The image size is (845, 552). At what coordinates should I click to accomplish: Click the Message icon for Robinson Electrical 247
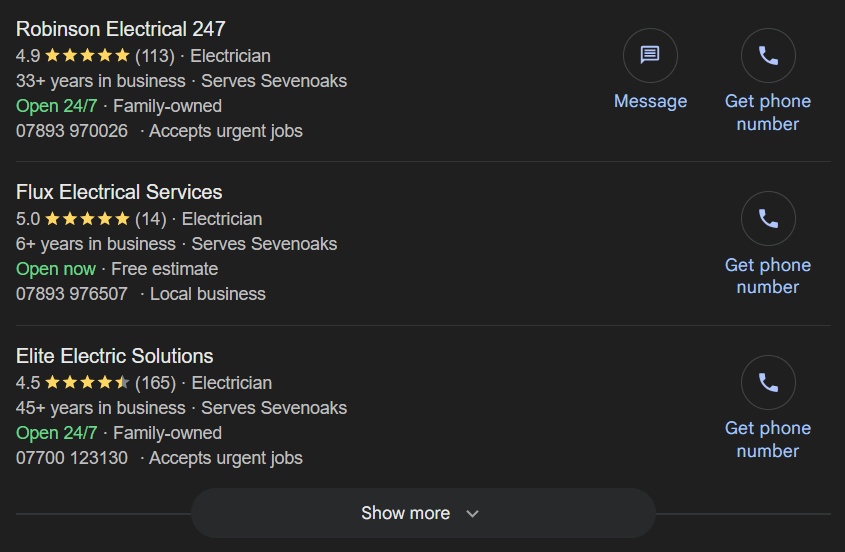click(650, 55)
